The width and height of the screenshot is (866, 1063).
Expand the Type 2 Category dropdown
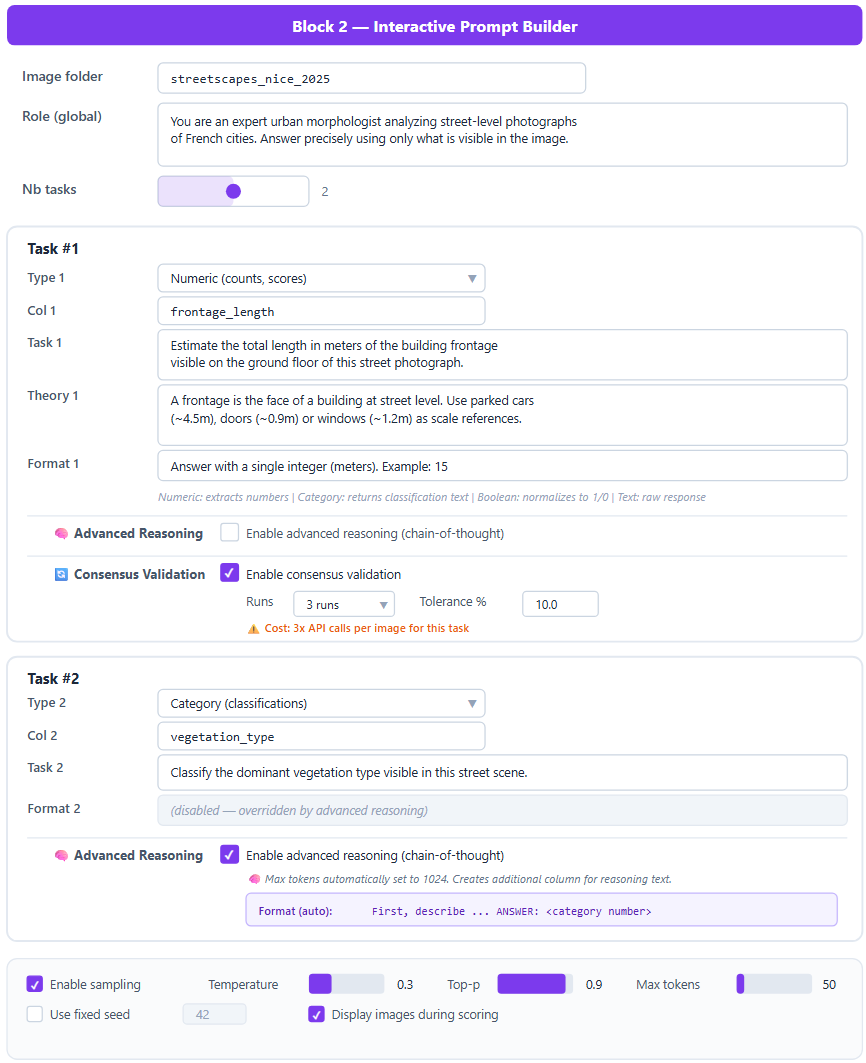point(321,703)
